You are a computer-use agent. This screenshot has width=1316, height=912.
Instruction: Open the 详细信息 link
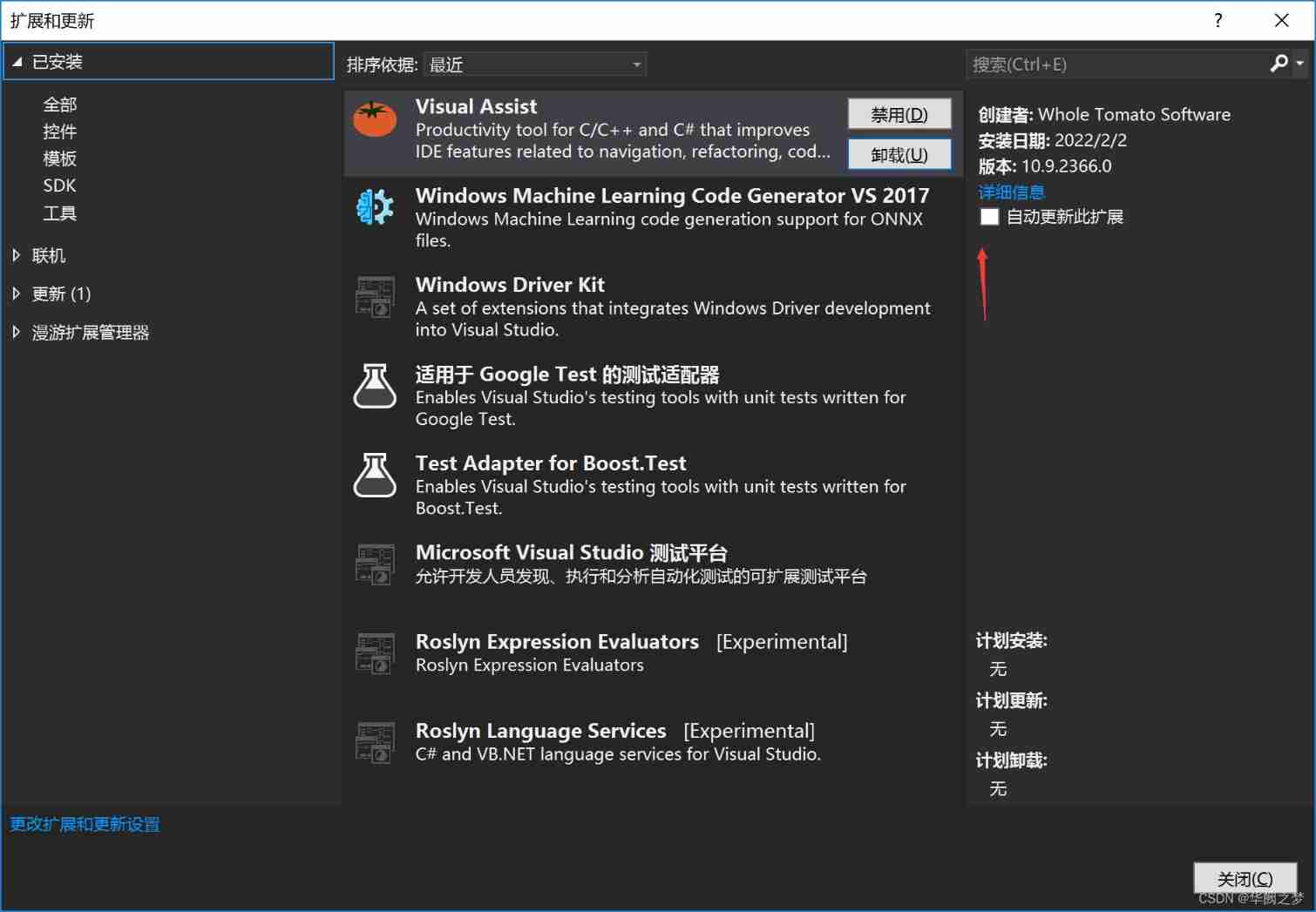pos(1011,192)
